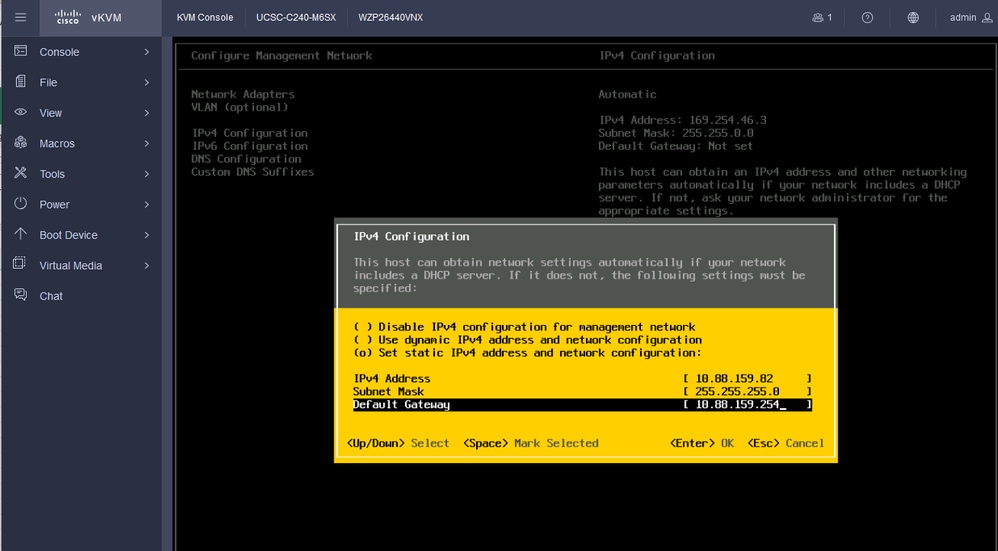Click the Subnet Mask field 255.255.255.0
Image resolution: width=998 pixels, height=551 pixels.
tap(747, 391)
